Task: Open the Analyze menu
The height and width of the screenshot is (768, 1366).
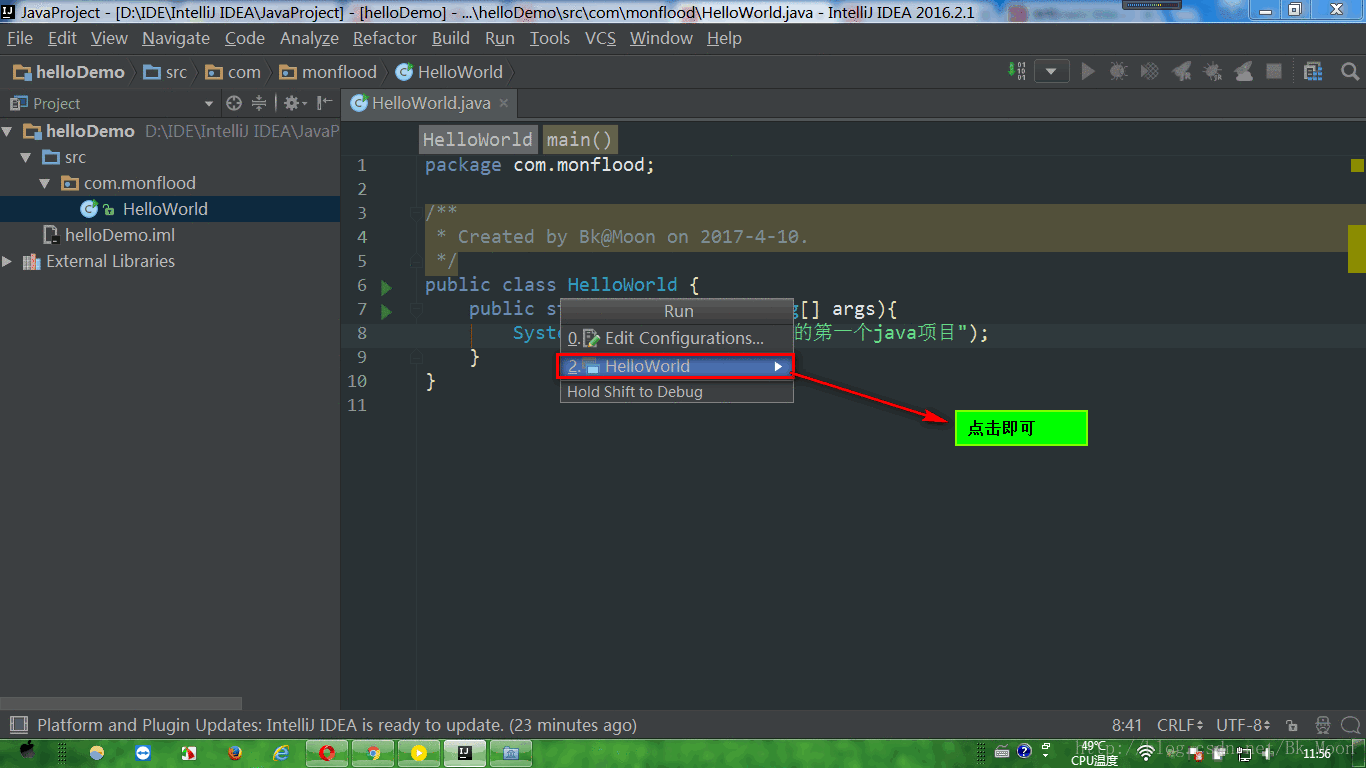Action: coord(309,38)
